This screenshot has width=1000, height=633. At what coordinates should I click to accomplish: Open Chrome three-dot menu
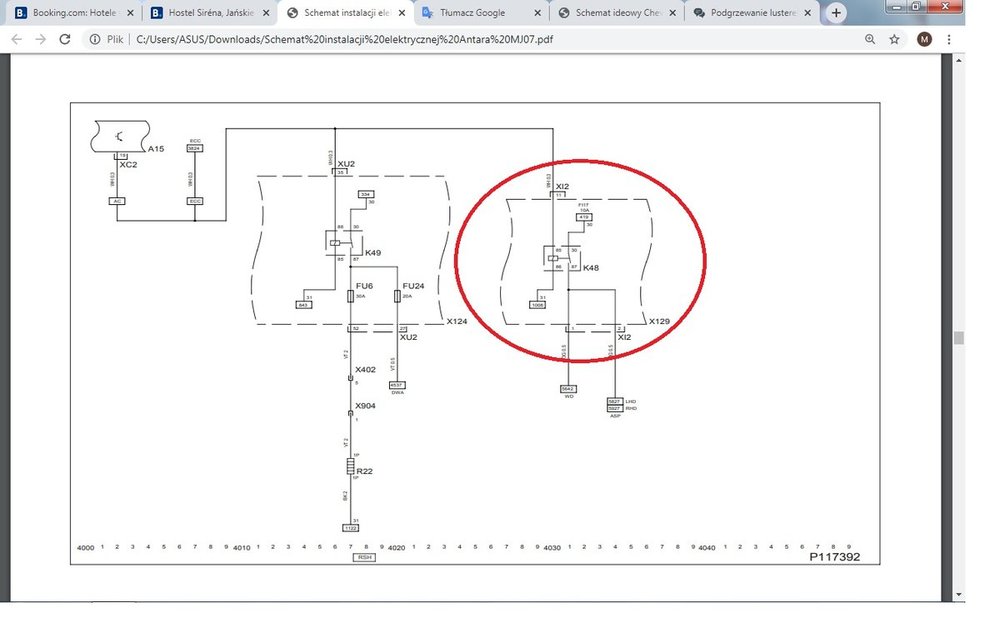point(948,39)
